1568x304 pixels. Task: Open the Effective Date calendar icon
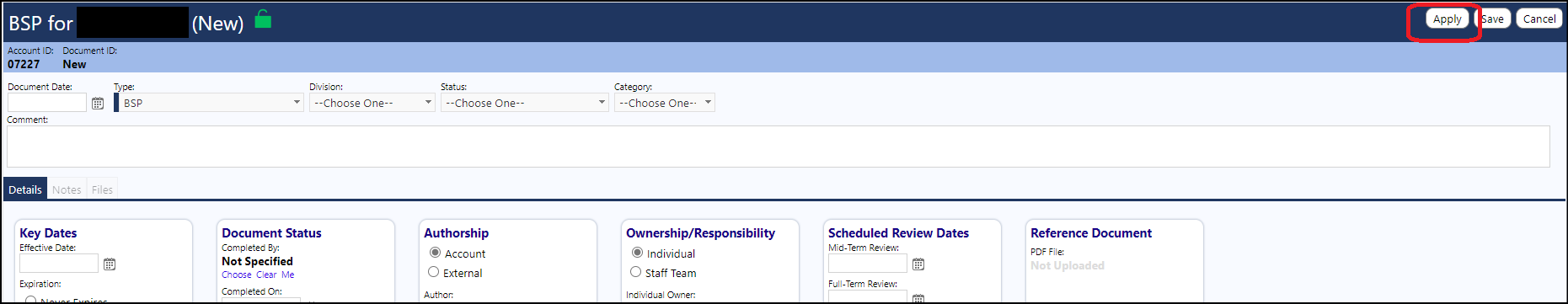(110, 264)
